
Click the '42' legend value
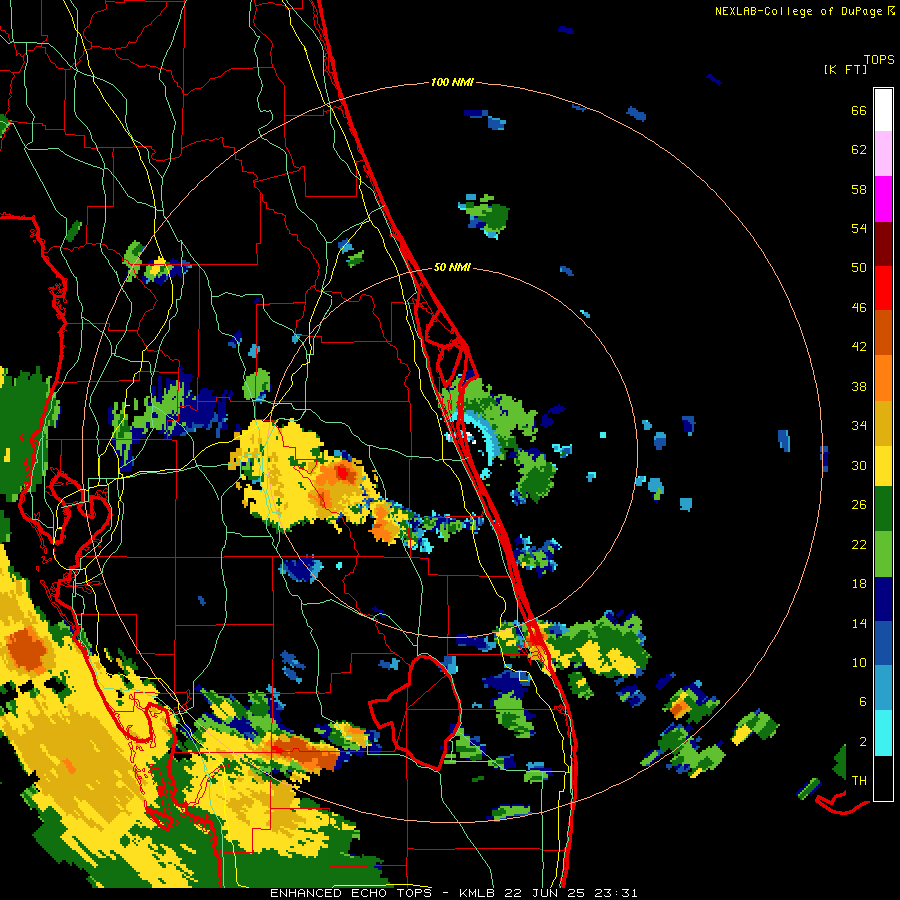(859, 347)
